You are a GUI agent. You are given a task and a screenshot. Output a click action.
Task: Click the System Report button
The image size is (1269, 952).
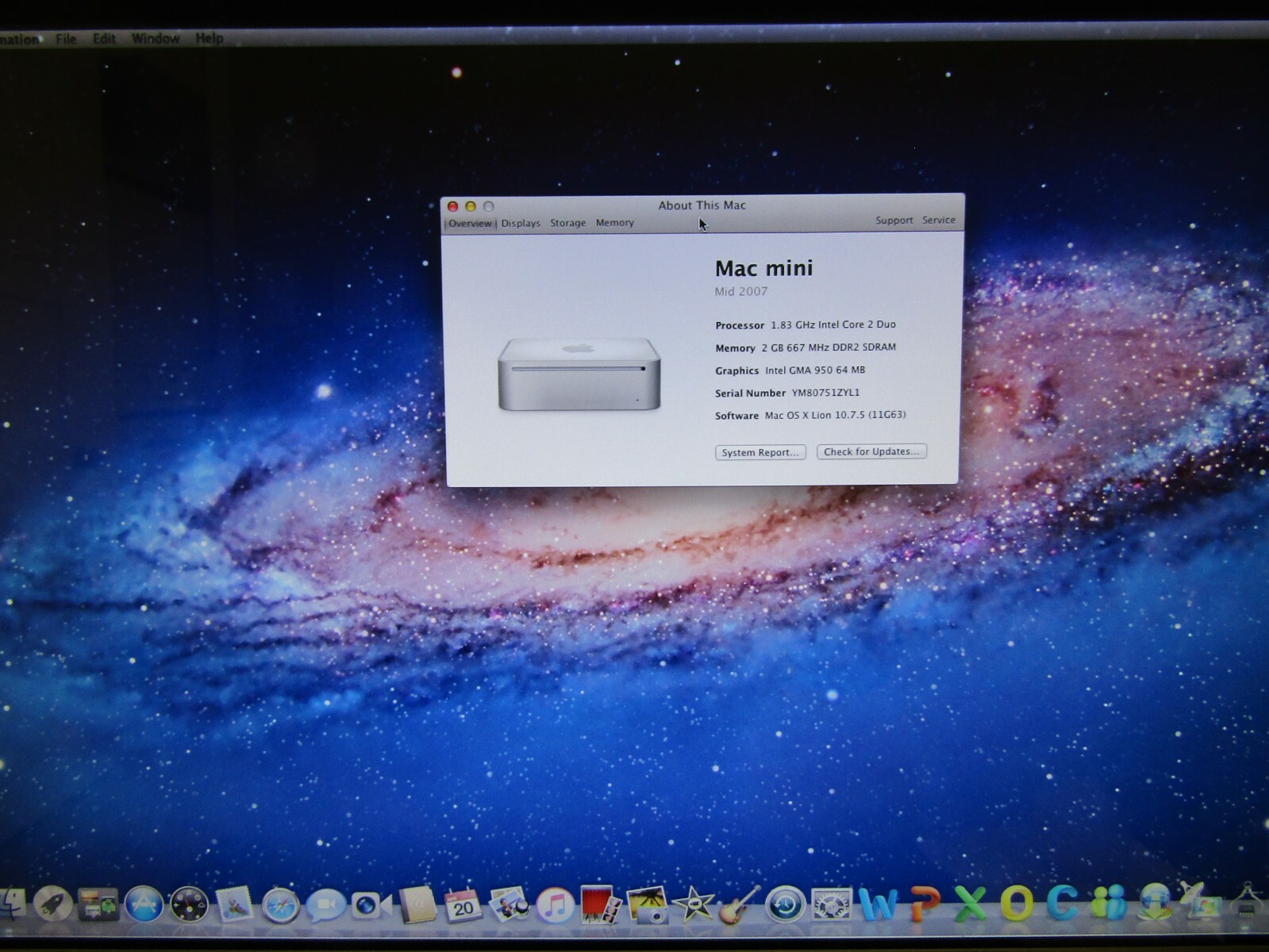click(x=760, y=452)
